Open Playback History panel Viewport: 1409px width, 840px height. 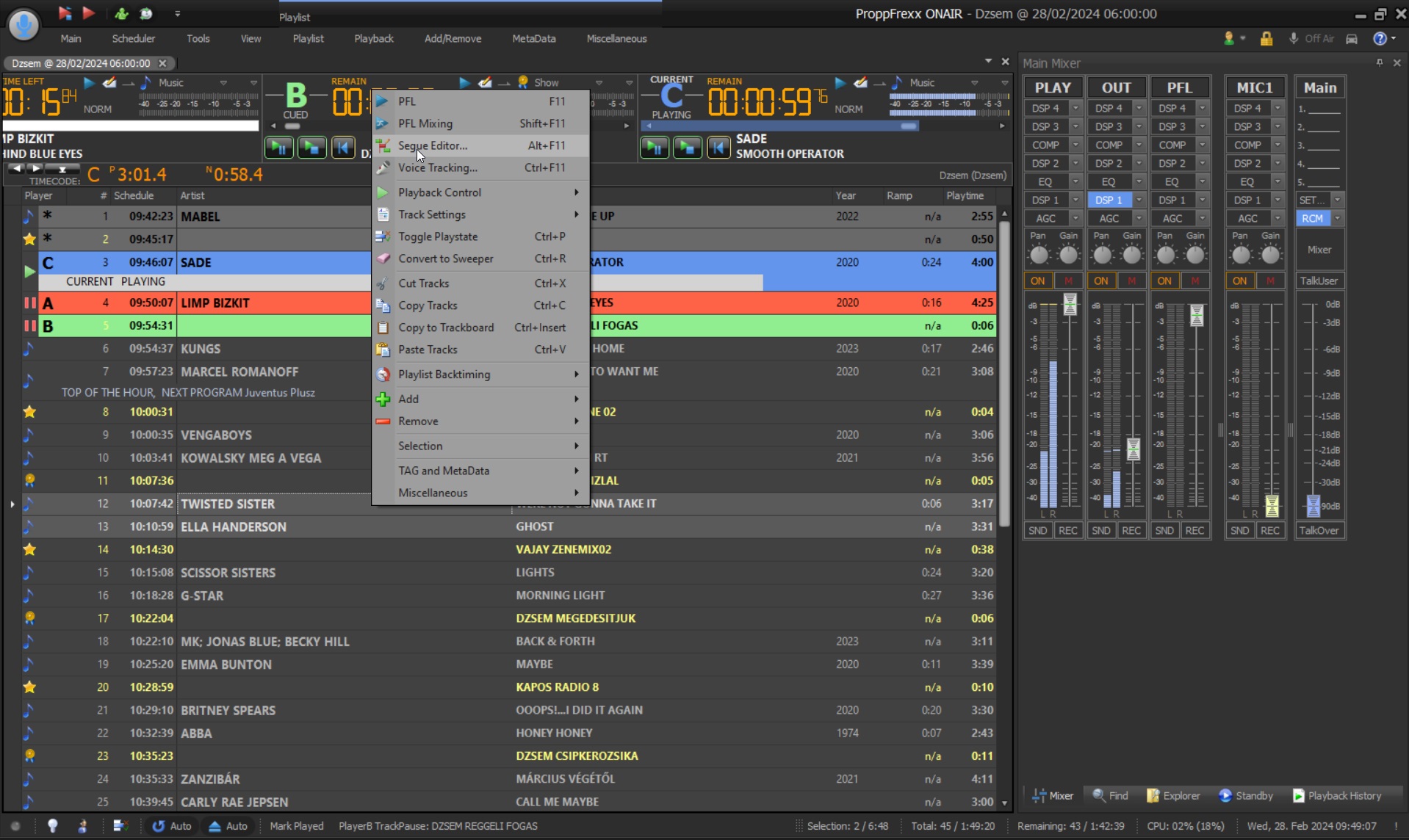pyautogui.click(x=1336, y=795)
